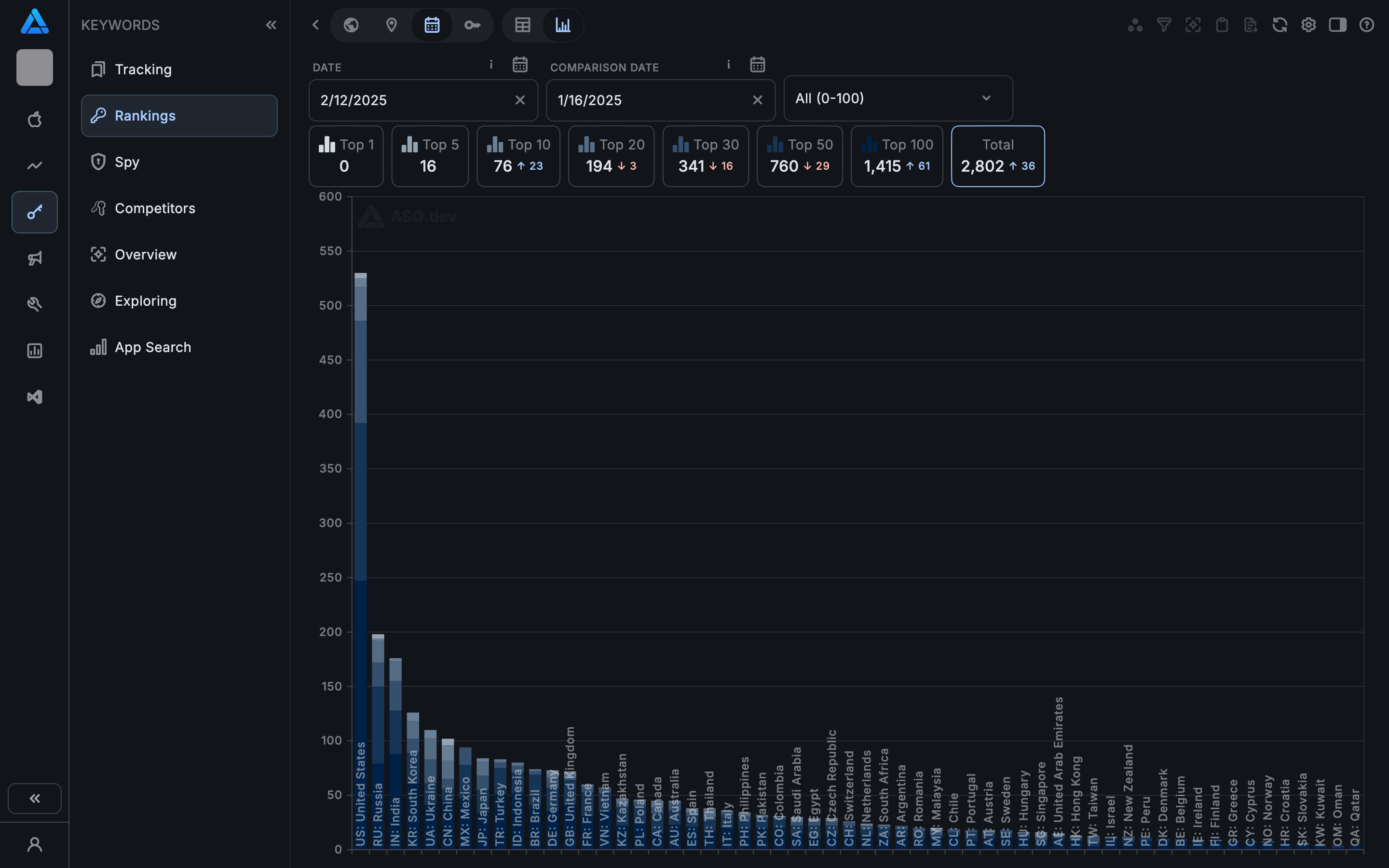Select the Top 10 ranking card
This screenshot has height=868, width=1389.
517,156
